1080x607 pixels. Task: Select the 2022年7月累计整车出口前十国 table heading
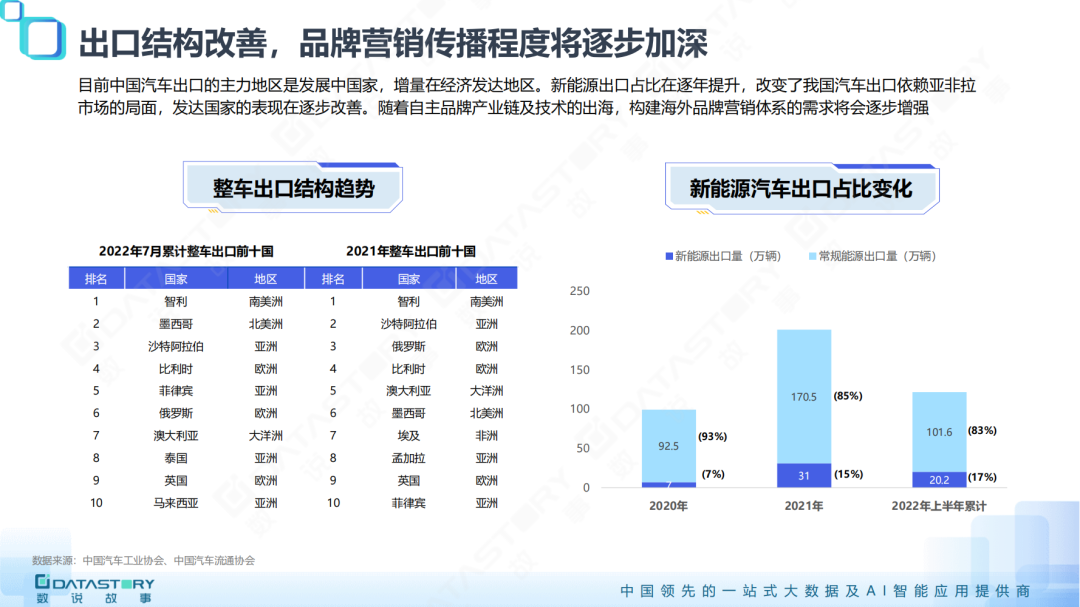[186, 251]
